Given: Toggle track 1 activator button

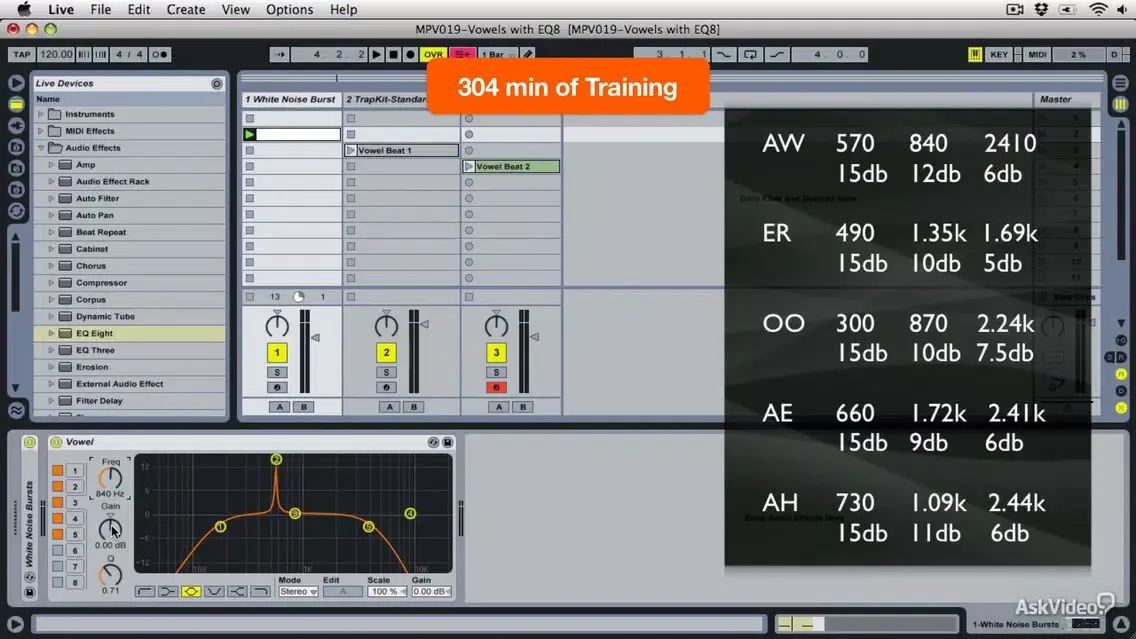Looking at the screenshot, I should [277, 353].
